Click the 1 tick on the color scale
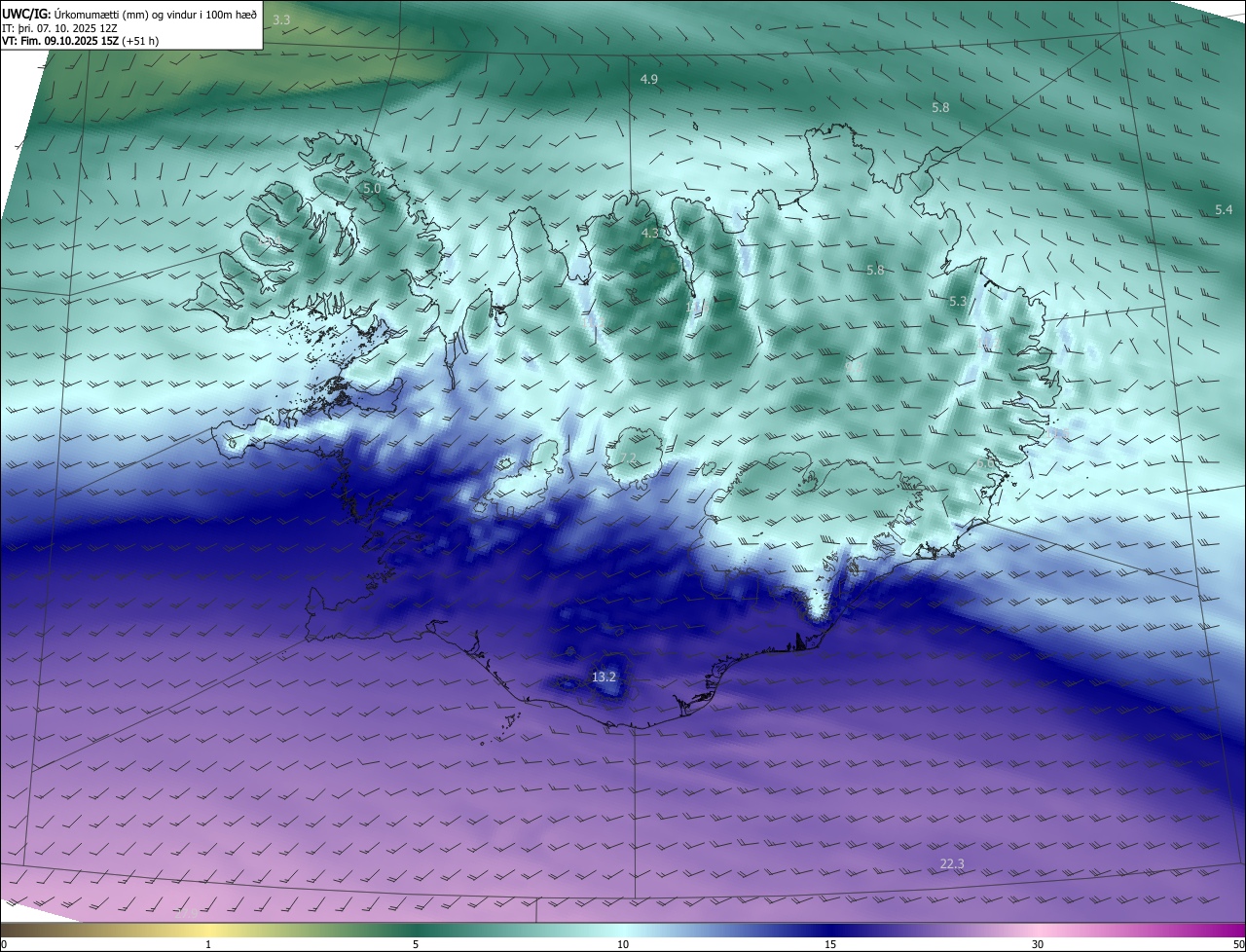This screenshot has height=952, width=1246. (209, 945)
